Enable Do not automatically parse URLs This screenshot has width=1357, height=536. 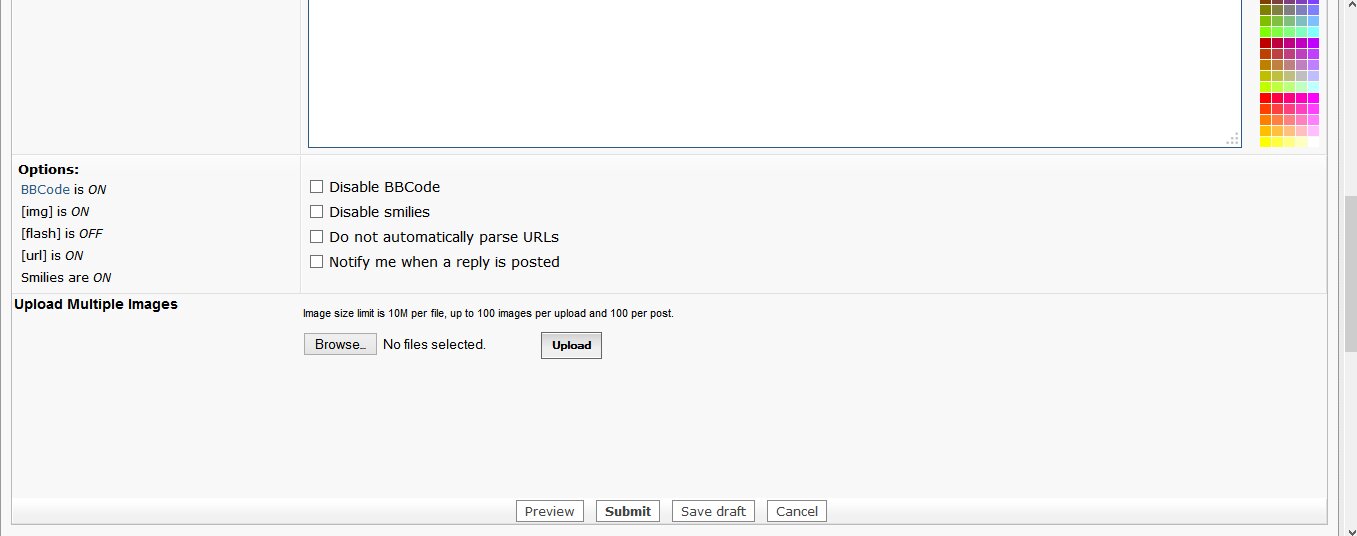click(317, 237)
